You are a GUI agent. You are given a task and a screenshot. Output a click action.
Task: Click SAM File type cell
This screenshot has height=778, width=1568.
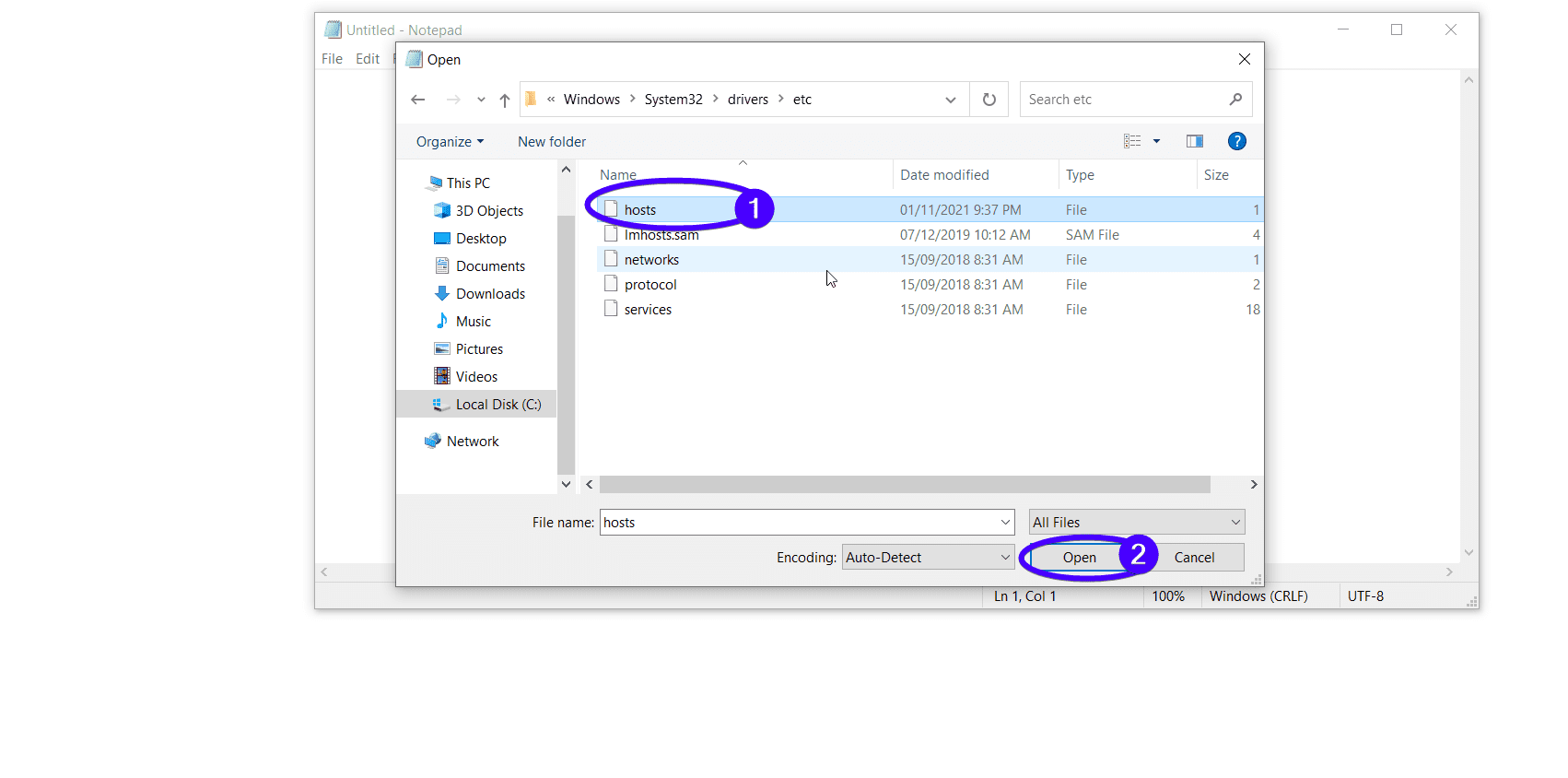tap(1093, 235)
